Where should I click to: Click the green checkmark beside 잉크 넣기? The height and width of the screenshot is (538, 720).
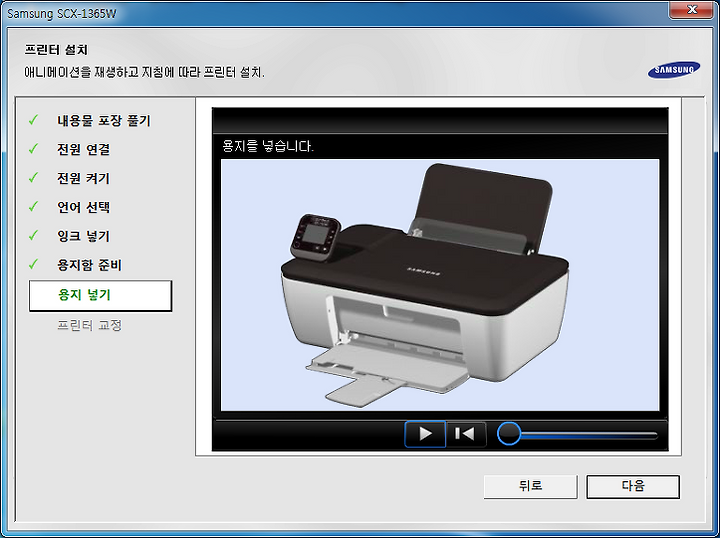click(34, 235)
